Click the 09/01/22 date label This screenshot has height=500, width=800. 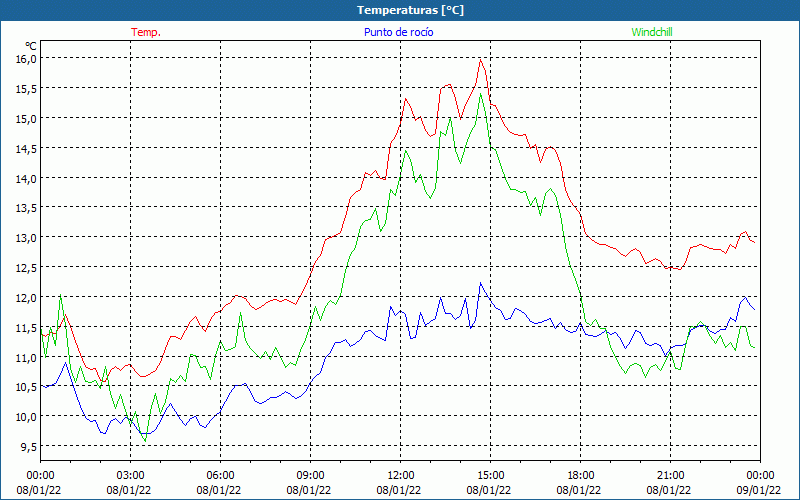pyautogui.click(x=759, y=490)
